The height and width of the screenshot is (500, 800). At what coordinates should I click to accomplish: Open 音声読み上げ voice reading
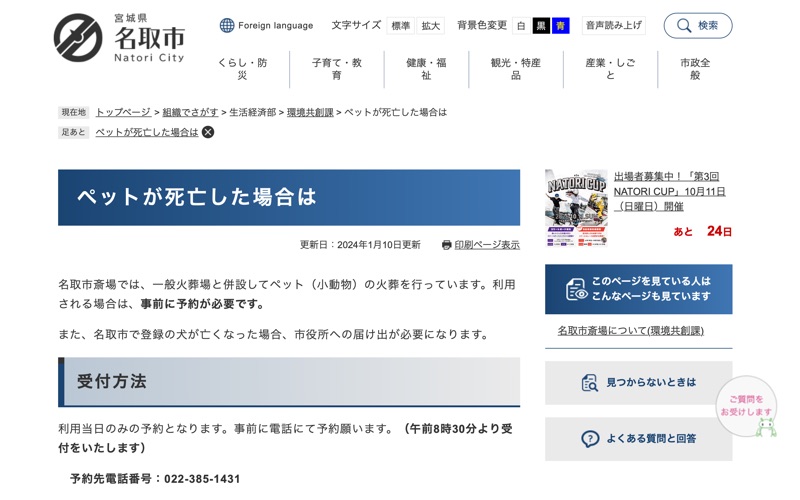614,26
